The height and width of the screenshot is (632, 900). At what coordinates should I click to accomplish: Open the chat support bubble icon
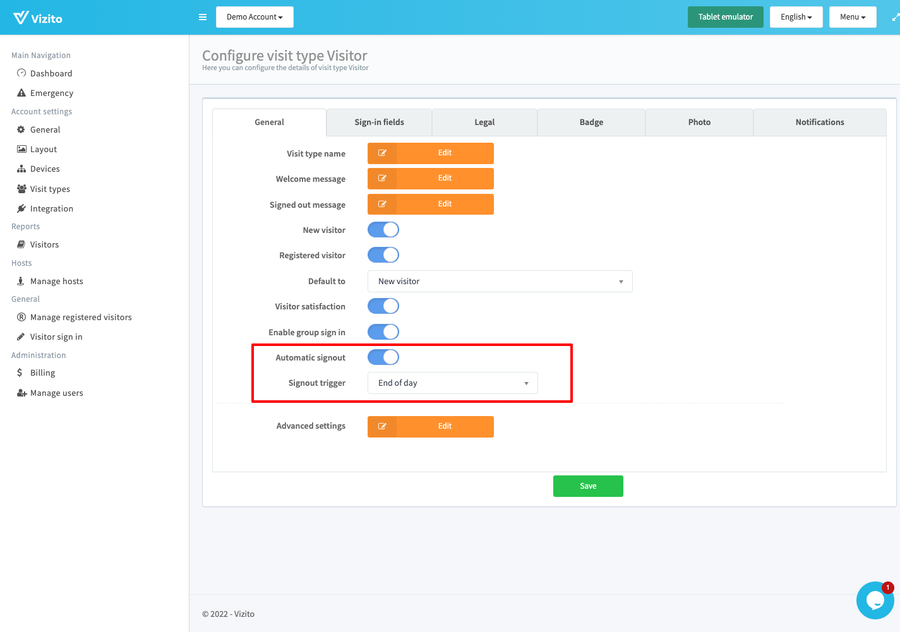click(x=874, y=601)
